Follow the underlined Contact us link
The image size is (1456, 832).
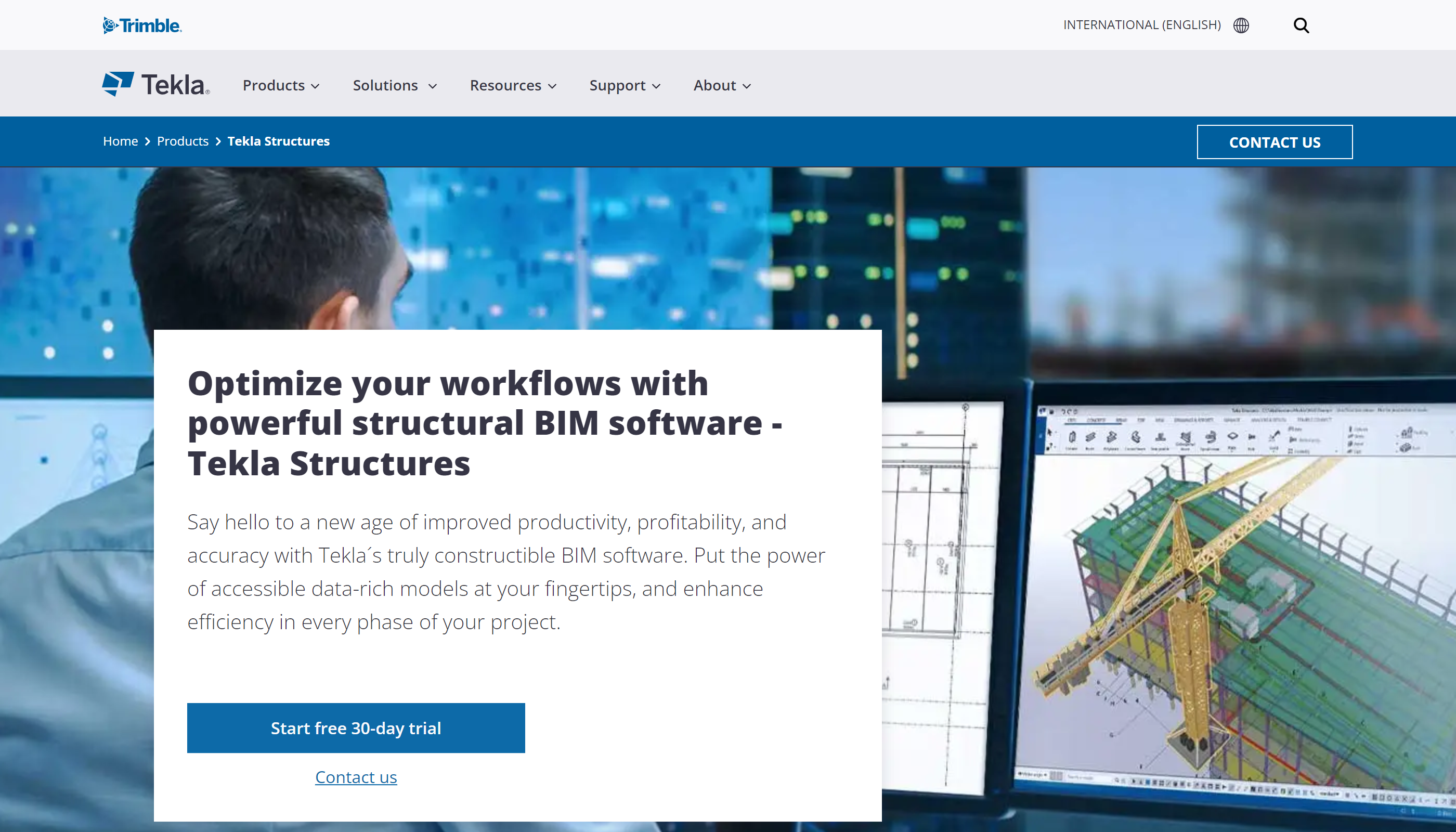pos(356,777)
